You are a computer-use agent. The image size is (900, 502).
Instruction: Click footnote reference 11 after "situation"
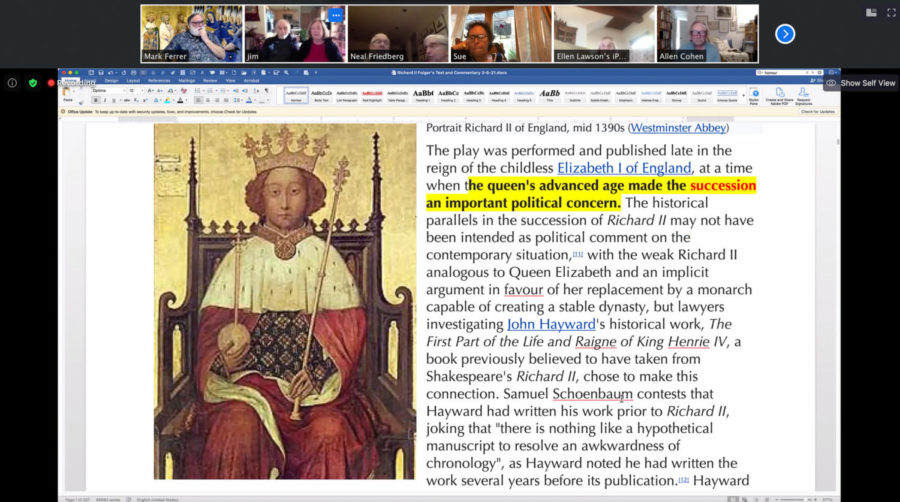[x=577, y=254]
